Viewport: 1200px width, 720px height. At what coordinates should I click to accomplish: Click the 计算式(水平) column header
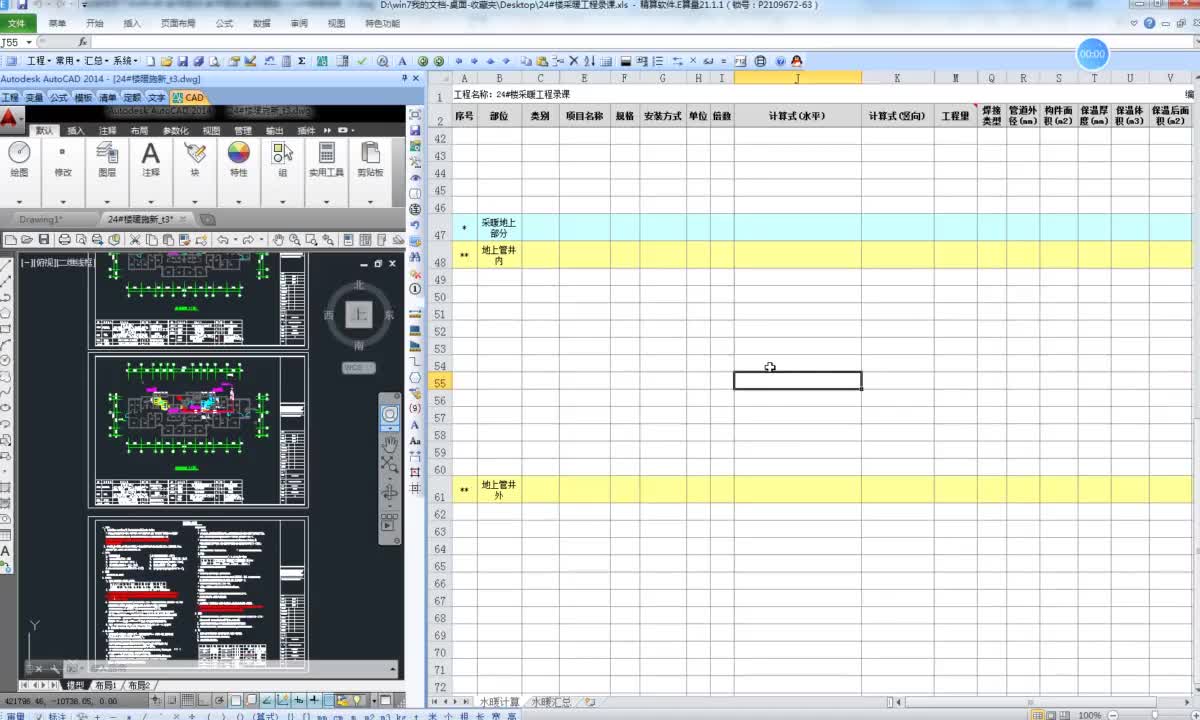click(x=797, y=116)
